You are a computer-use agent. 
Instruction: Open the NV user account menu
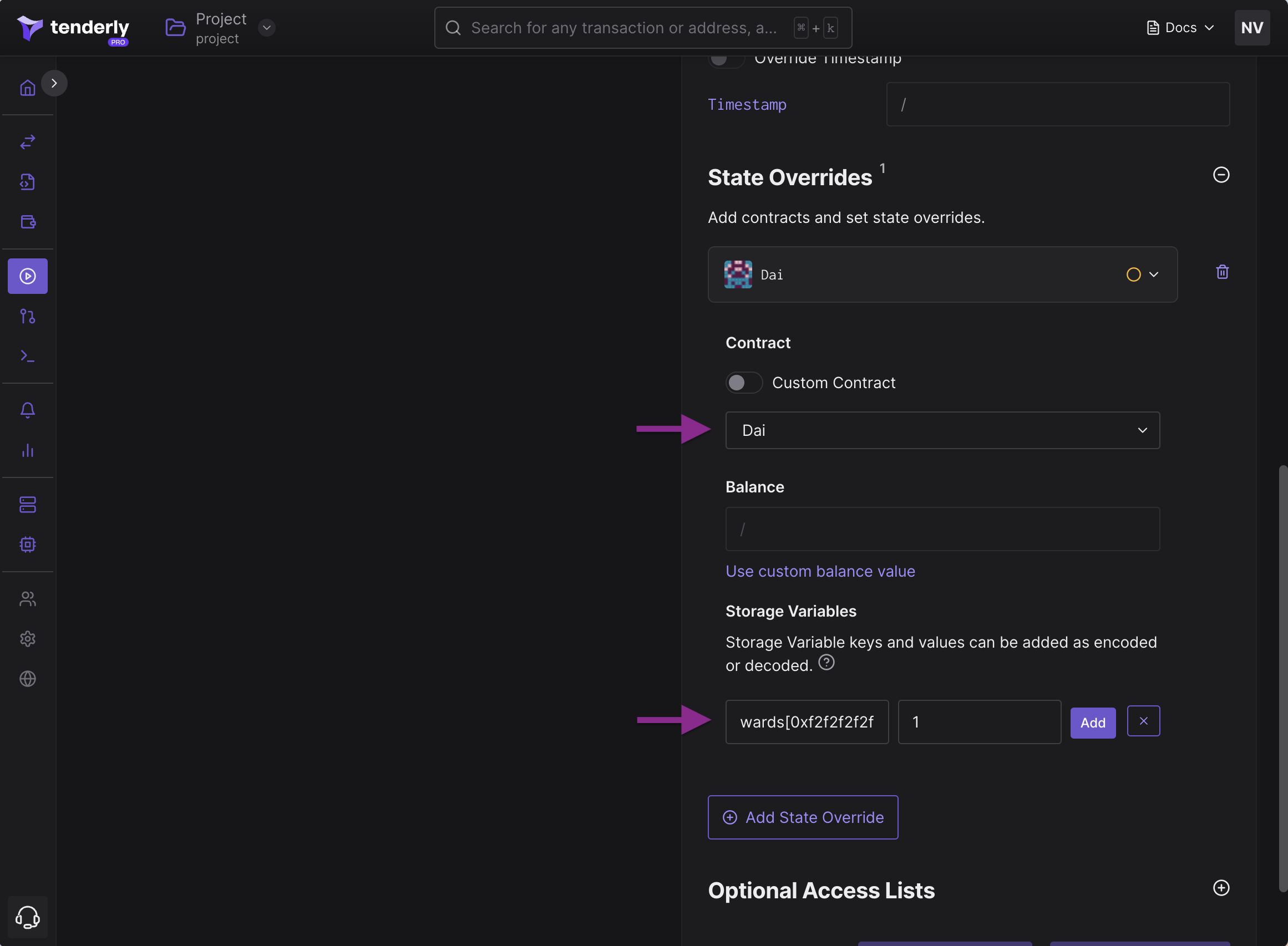coord(1252,28)
